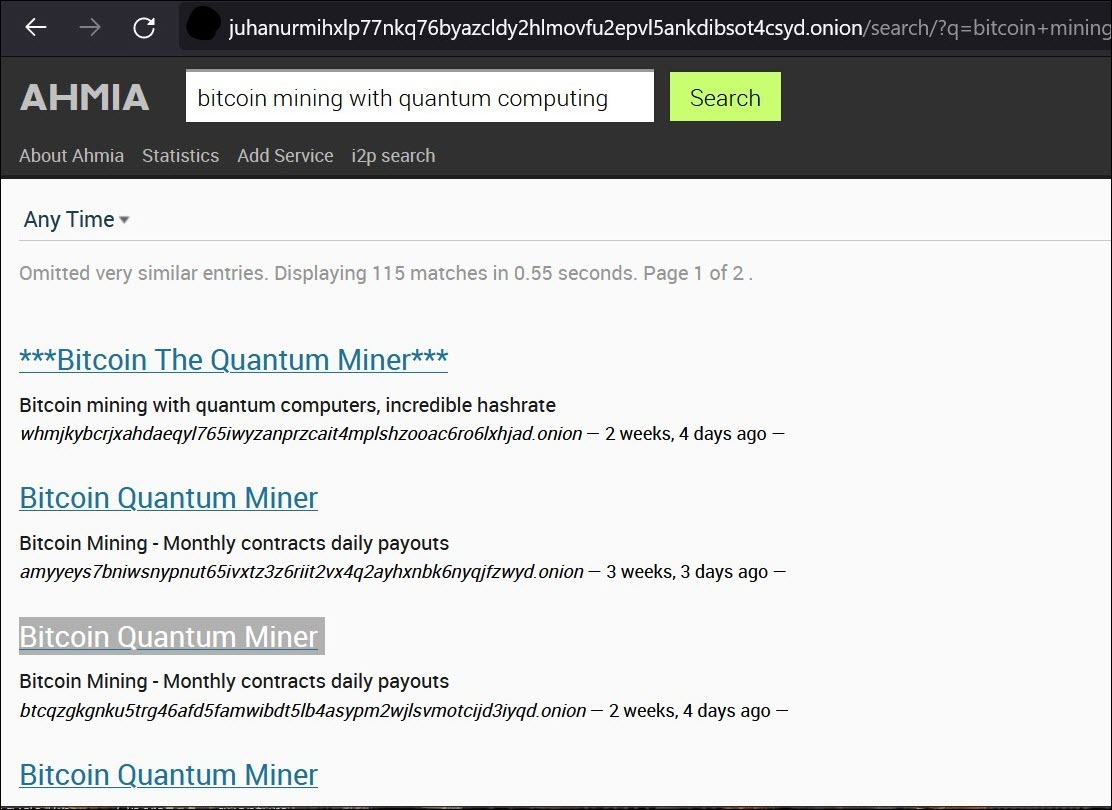
Task: Open the Statistics page
Action: click(180, 155)
